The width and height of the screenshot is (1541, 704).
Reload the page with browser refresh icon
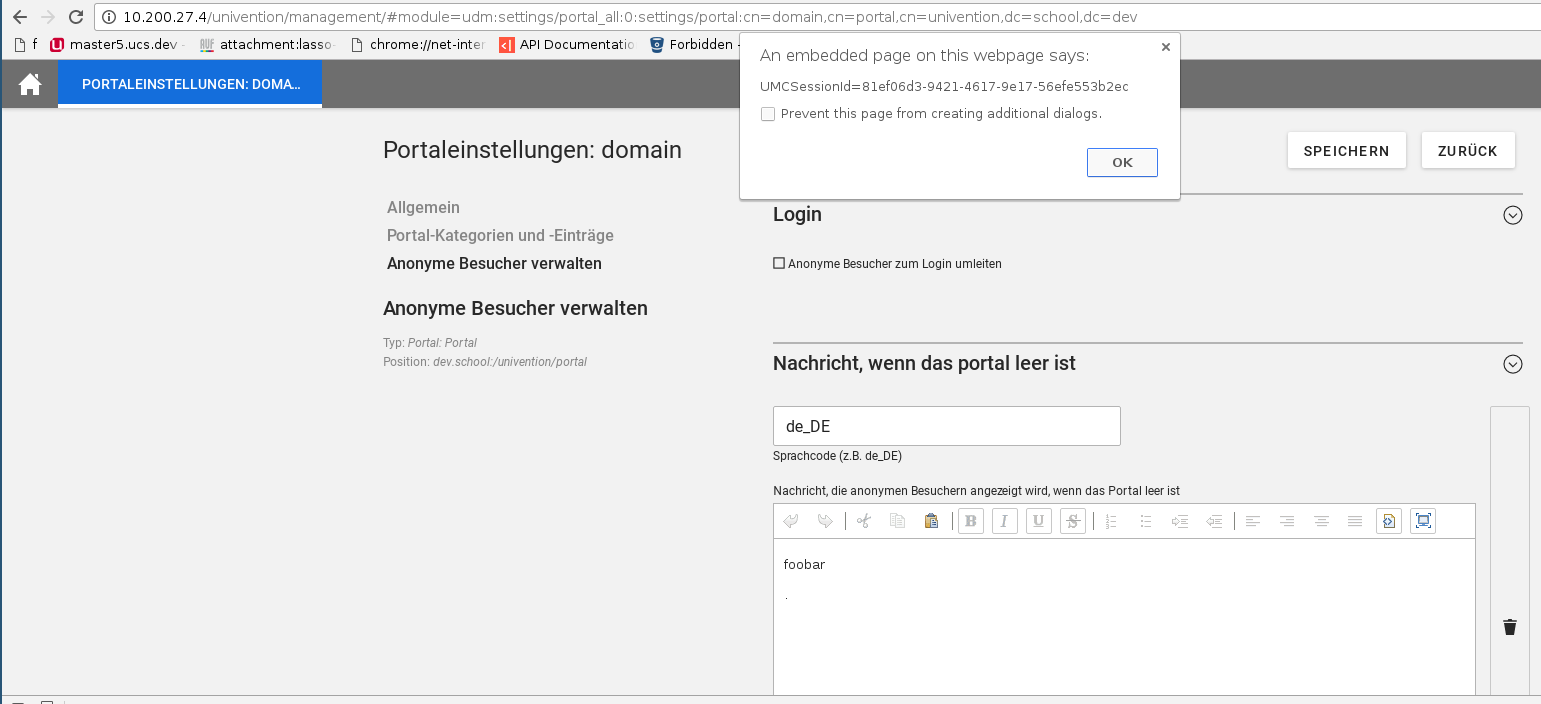point(75,17)
